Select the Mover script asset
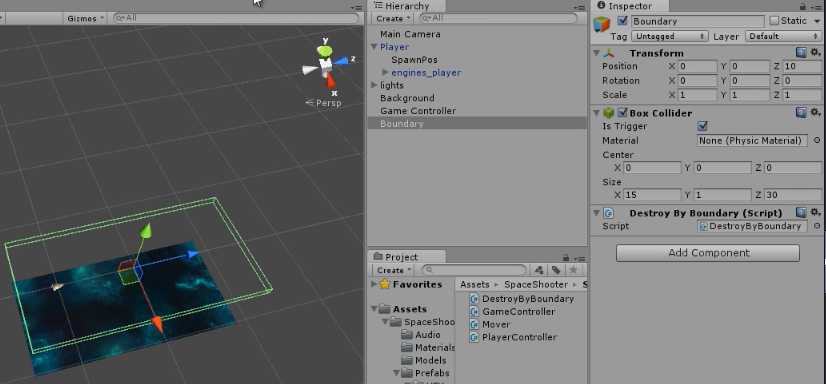Screen dimensions: 826x384 coord(489,324)
